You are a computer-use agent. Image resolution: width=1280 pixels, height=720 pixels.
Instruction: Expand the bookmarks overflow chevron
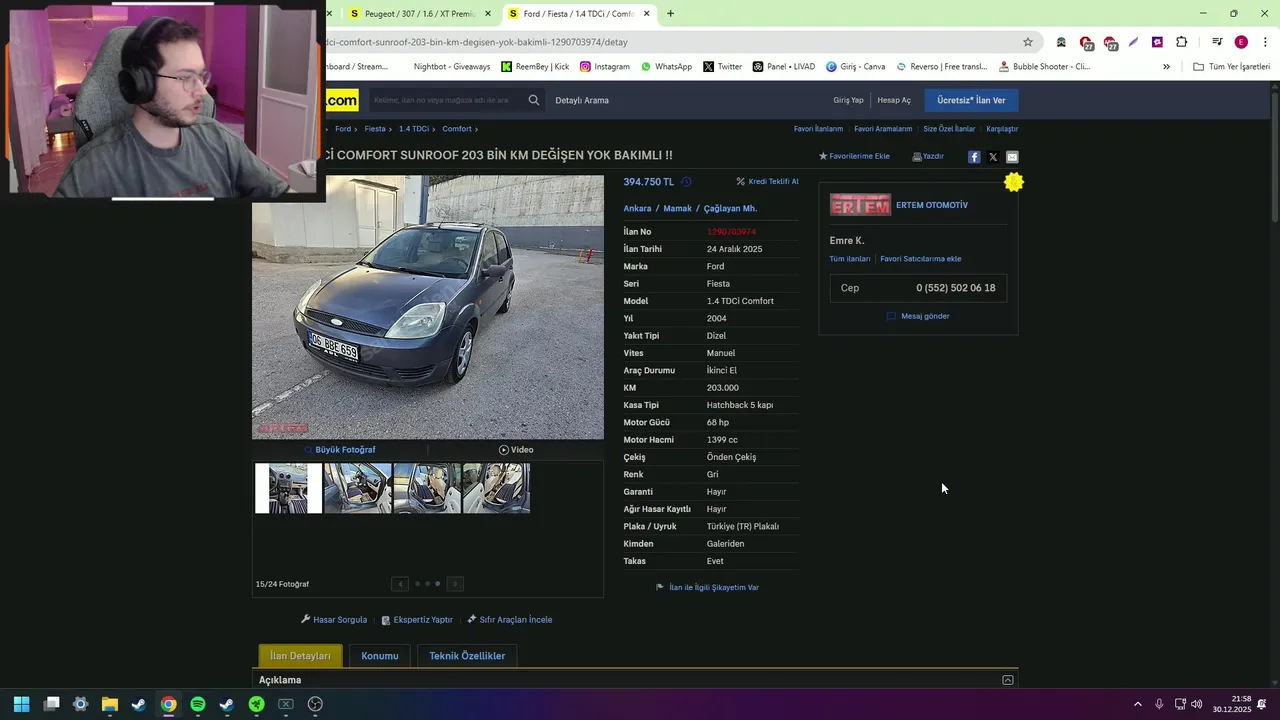[1166, 67]
